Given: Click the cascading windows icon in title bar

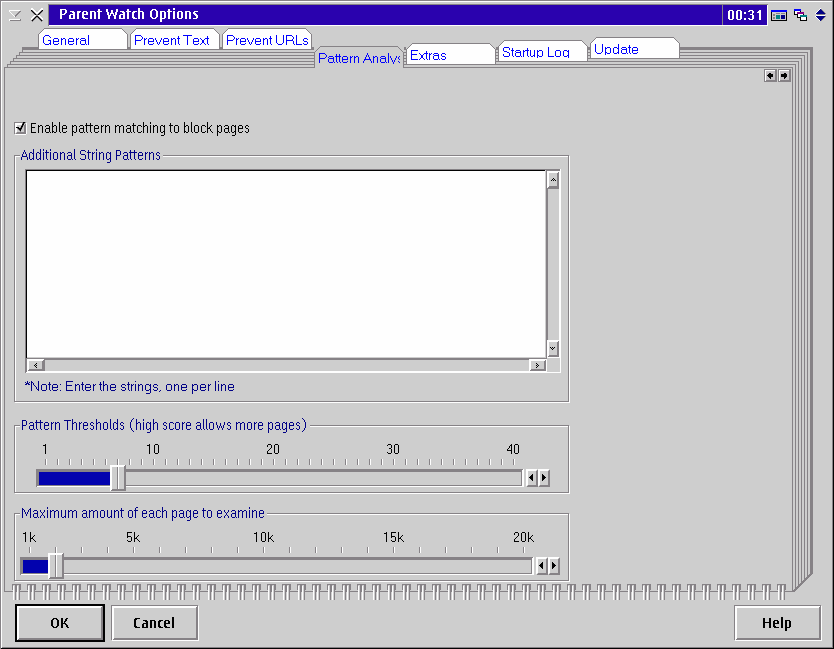Looking at the screenshot, I should tap(800, 15).
